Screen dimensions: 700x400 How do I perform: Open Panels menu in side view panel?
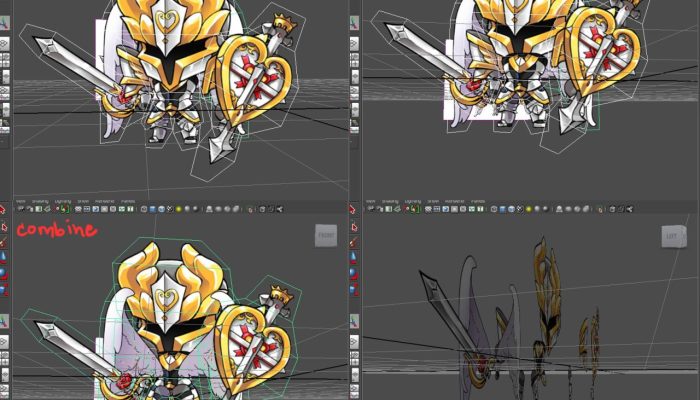(x=480, y=201)
